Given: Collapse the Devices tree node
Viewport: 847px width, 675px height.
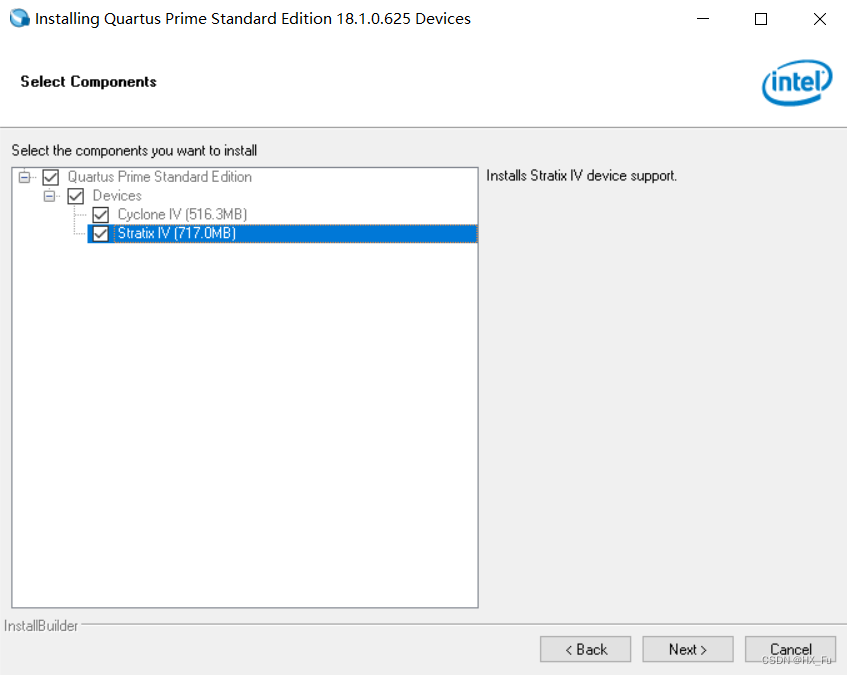Looking at the screenshot, I should [x=49, y=196].
